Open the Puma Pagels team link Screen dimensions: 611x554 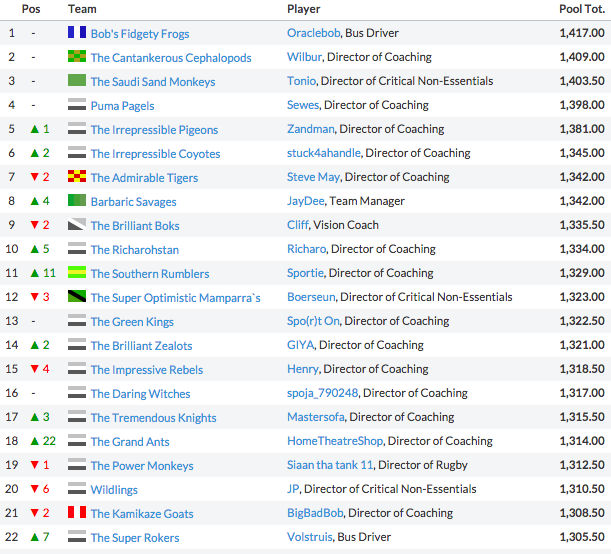(122, 106)
